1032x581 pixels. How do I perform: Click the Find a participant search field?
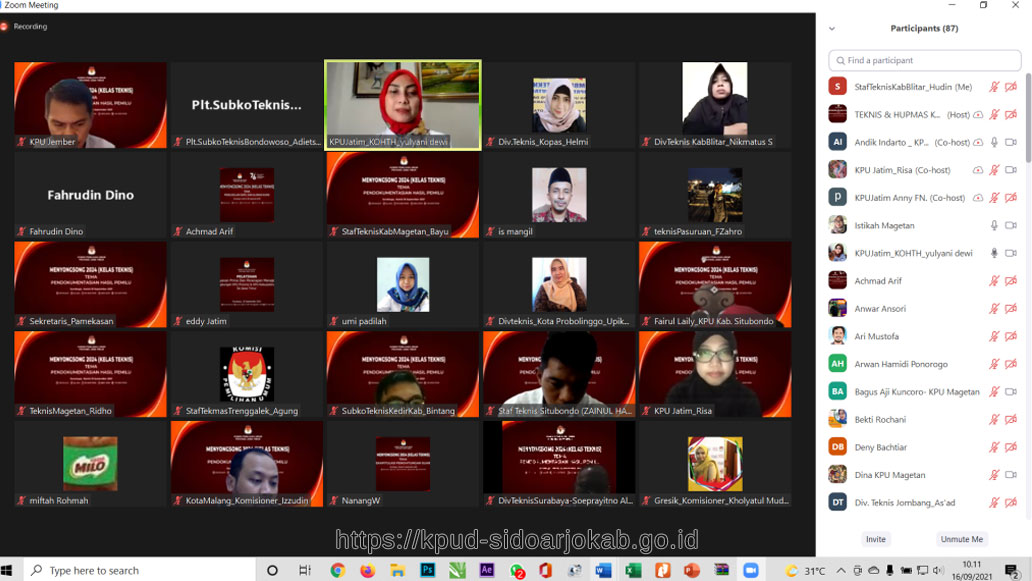924,61
